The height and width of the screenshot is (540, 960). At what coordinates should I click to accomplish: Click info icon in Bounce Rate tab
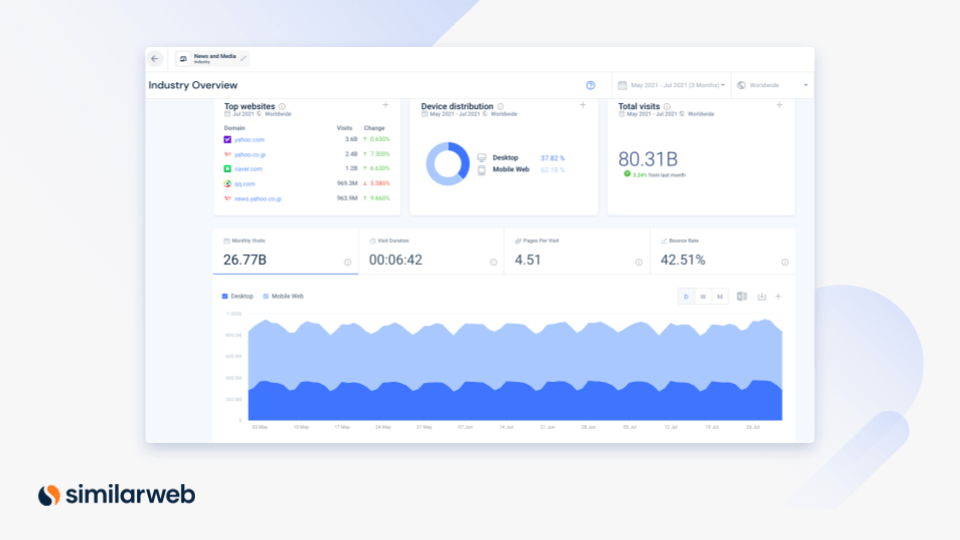point(785,262)
